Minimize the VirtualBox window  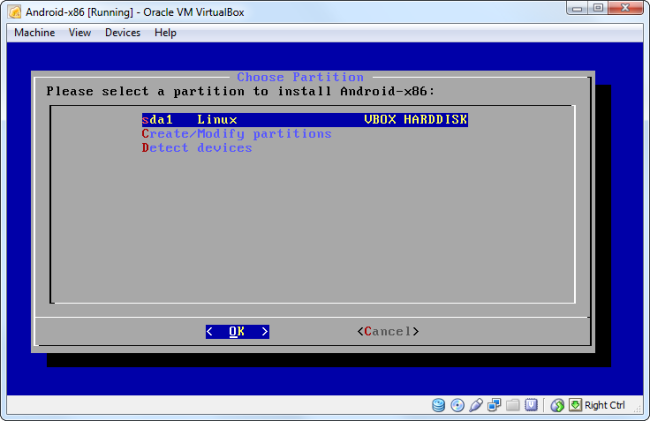[577, 8]
